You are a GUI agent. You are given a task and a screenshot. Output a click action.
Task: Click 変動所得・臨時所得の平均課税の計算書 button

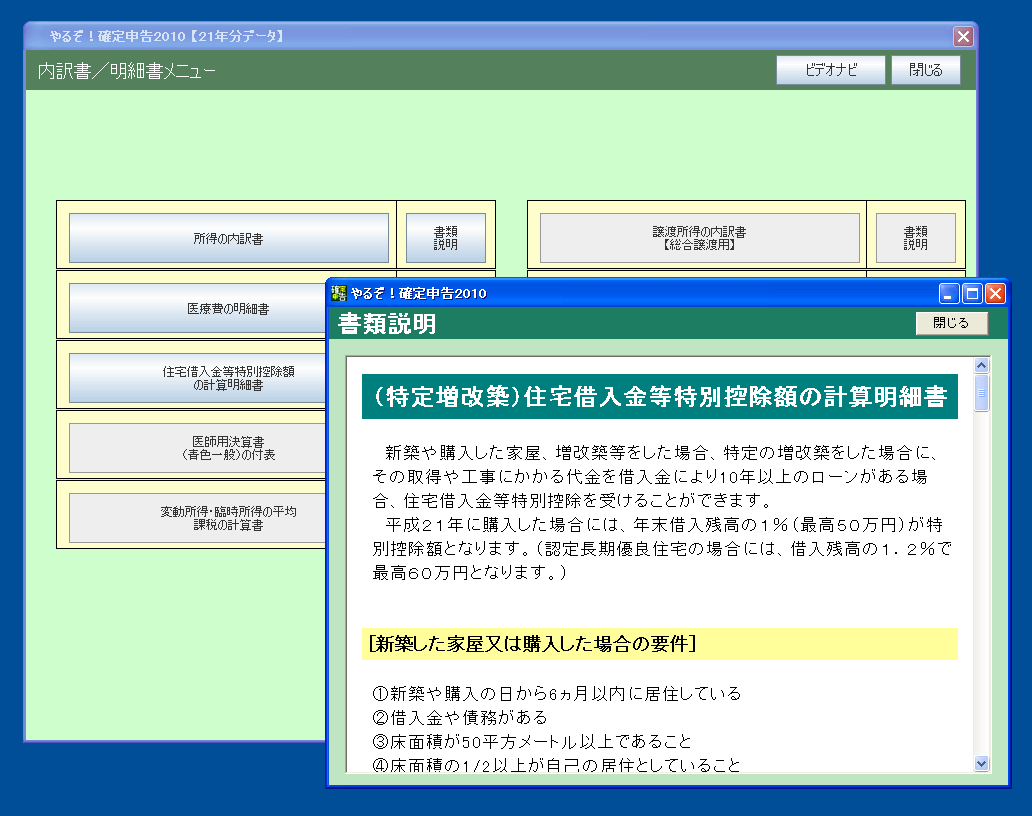point(197,518)
